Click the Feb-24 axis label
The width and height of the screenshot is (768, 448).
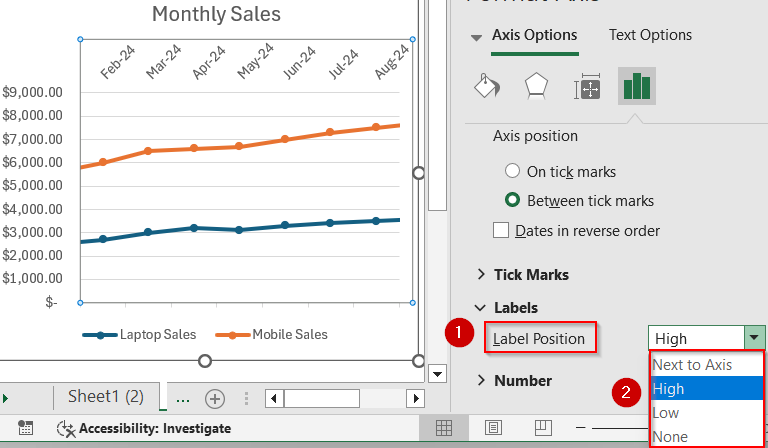(x=118, y=63)
